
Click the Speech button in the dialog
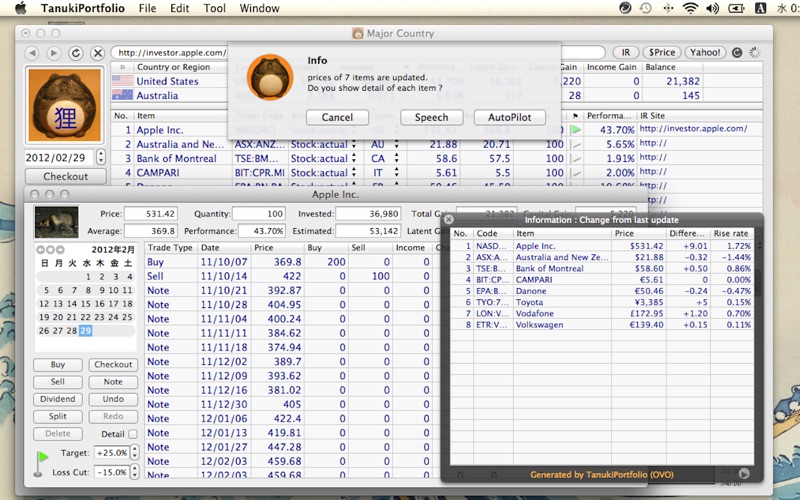coord(432,117)
